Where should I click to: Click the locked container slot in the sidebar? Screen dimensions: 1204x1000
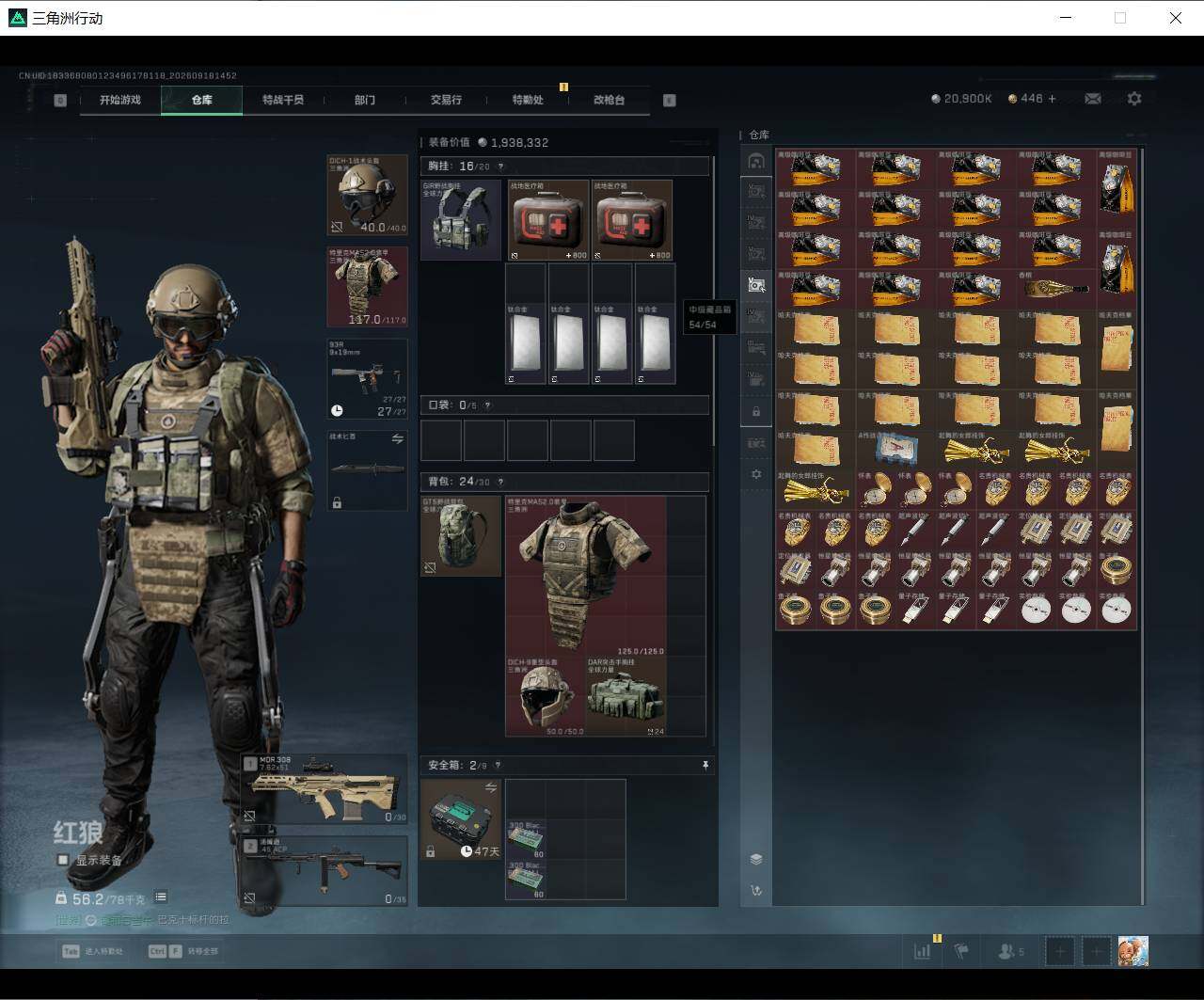click(756, 411)
